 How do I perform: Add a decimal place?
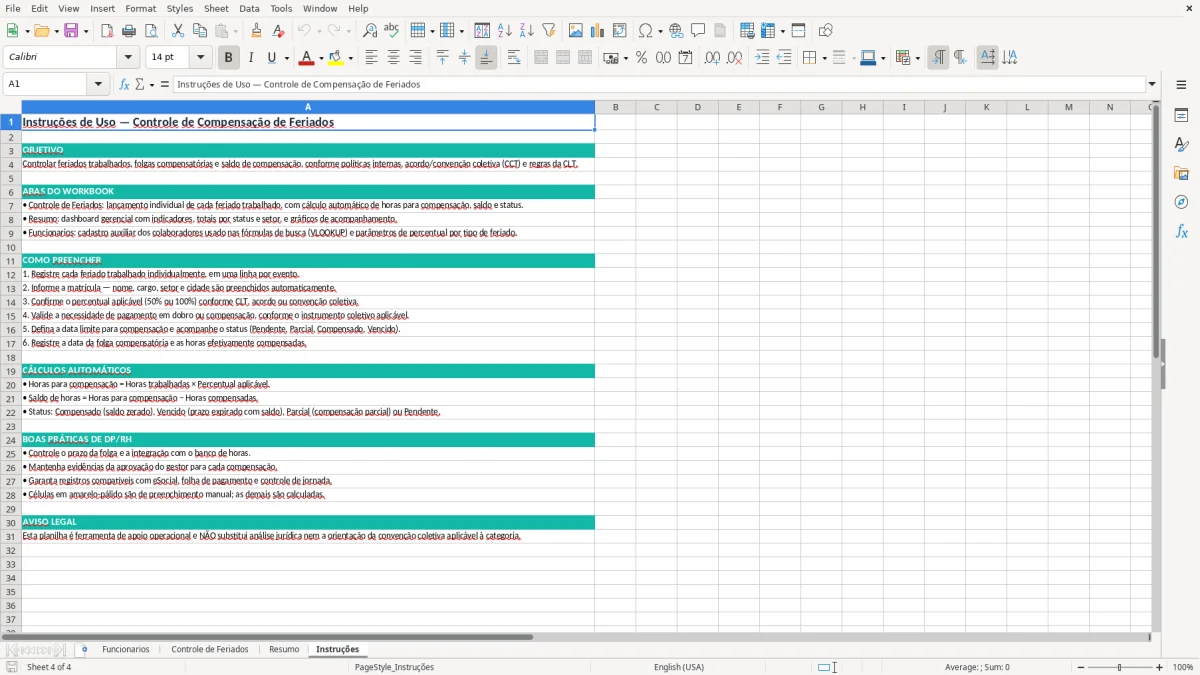pos(712,58)
